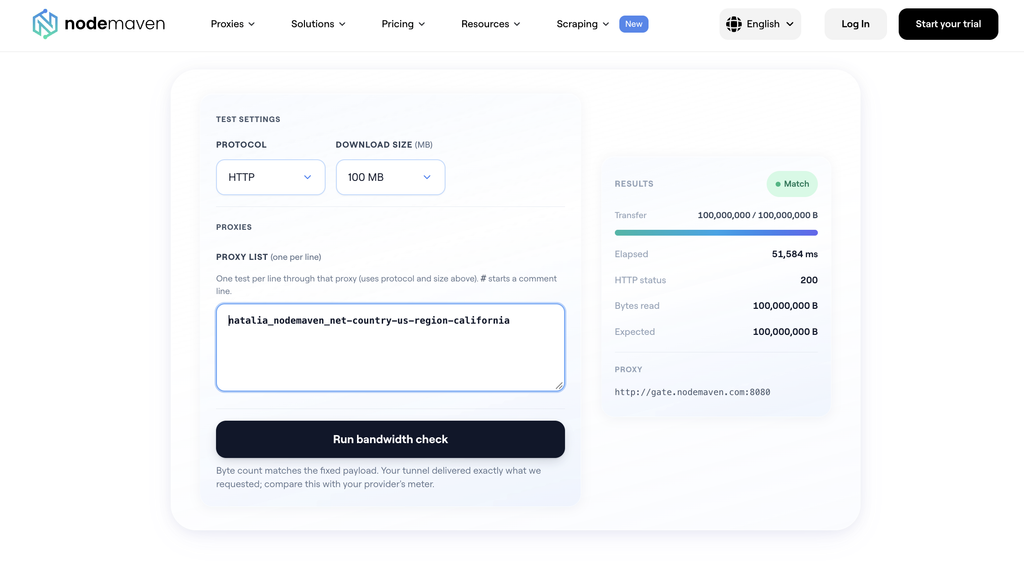
Task: Click the Bytes read 100,000,000 B value
Action: coord(785,305)
